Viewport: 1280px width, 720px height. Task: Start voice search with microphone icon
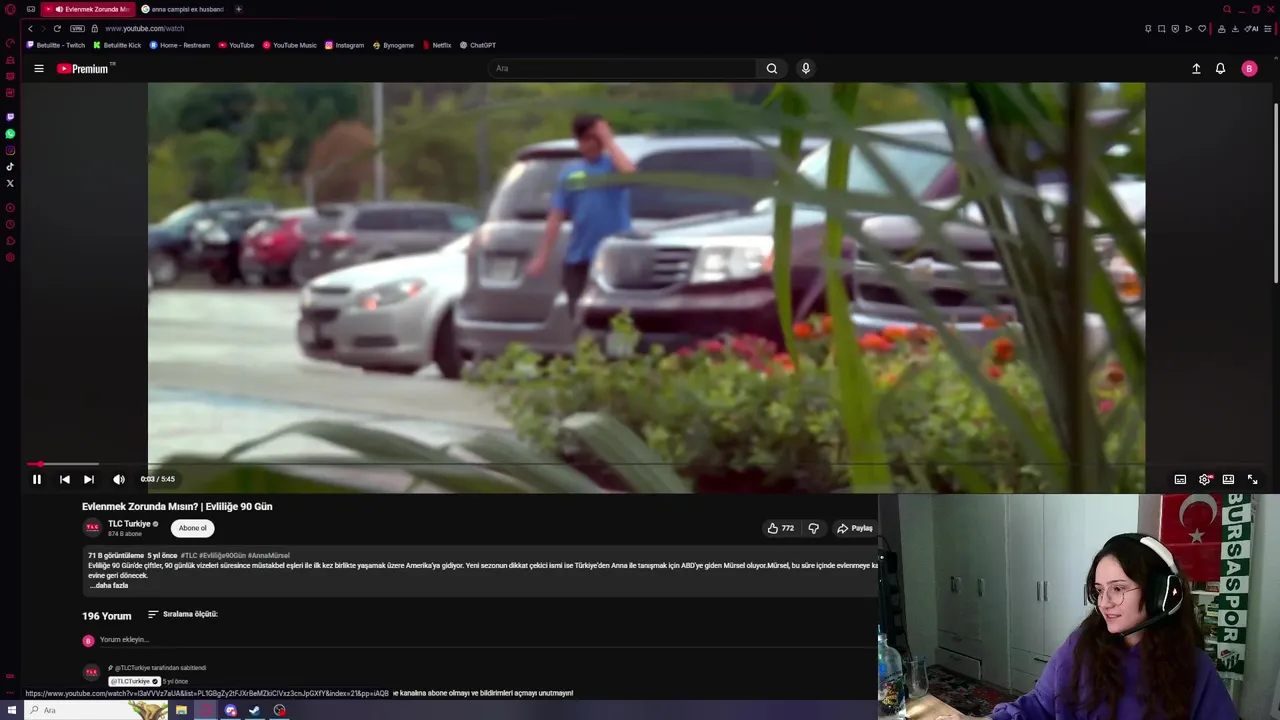pos(806,68)
